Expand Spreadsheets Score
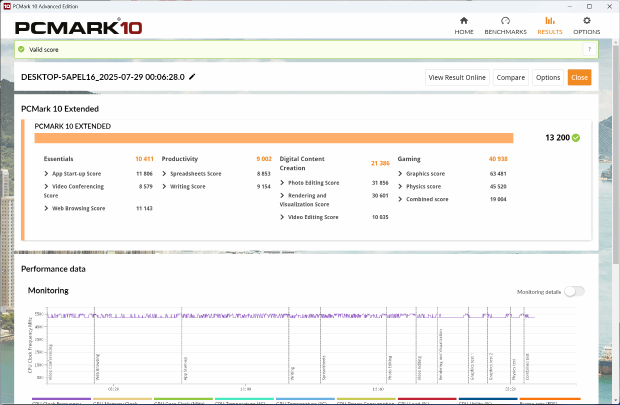This screenshot has height=405, width=620. [x=164, y=174]
